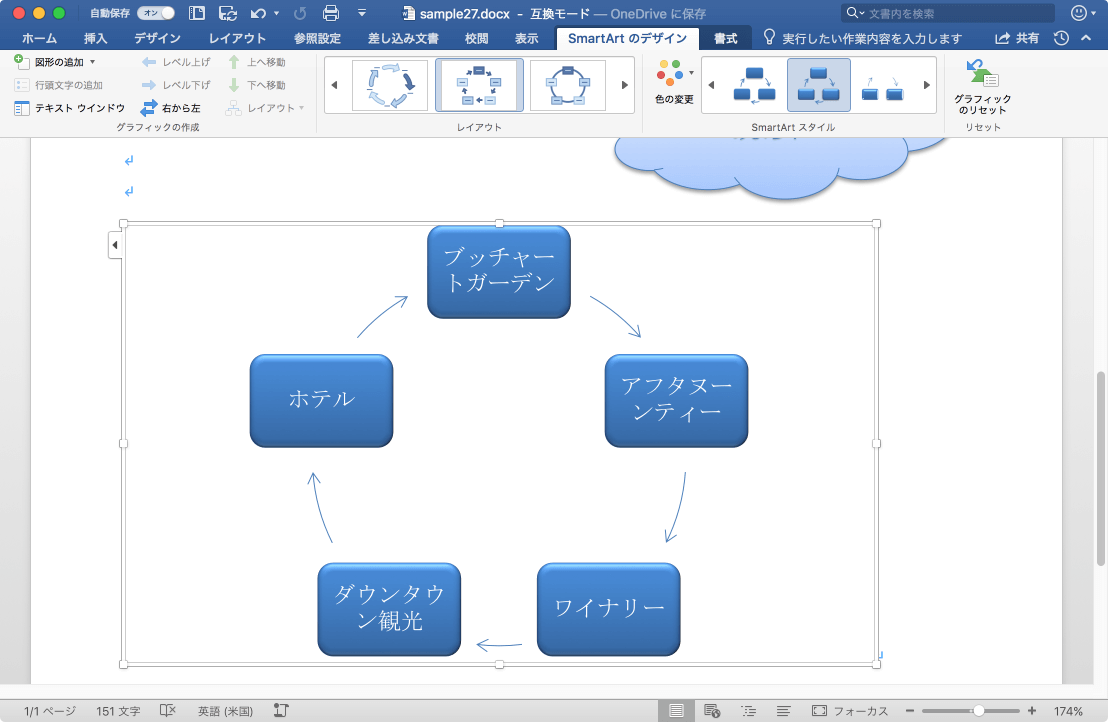This screenshot has width=1108, height=722.
Task: Click グラフィックのリセット reset graphic
Action: pyautogui.click(x=982, y=86)
